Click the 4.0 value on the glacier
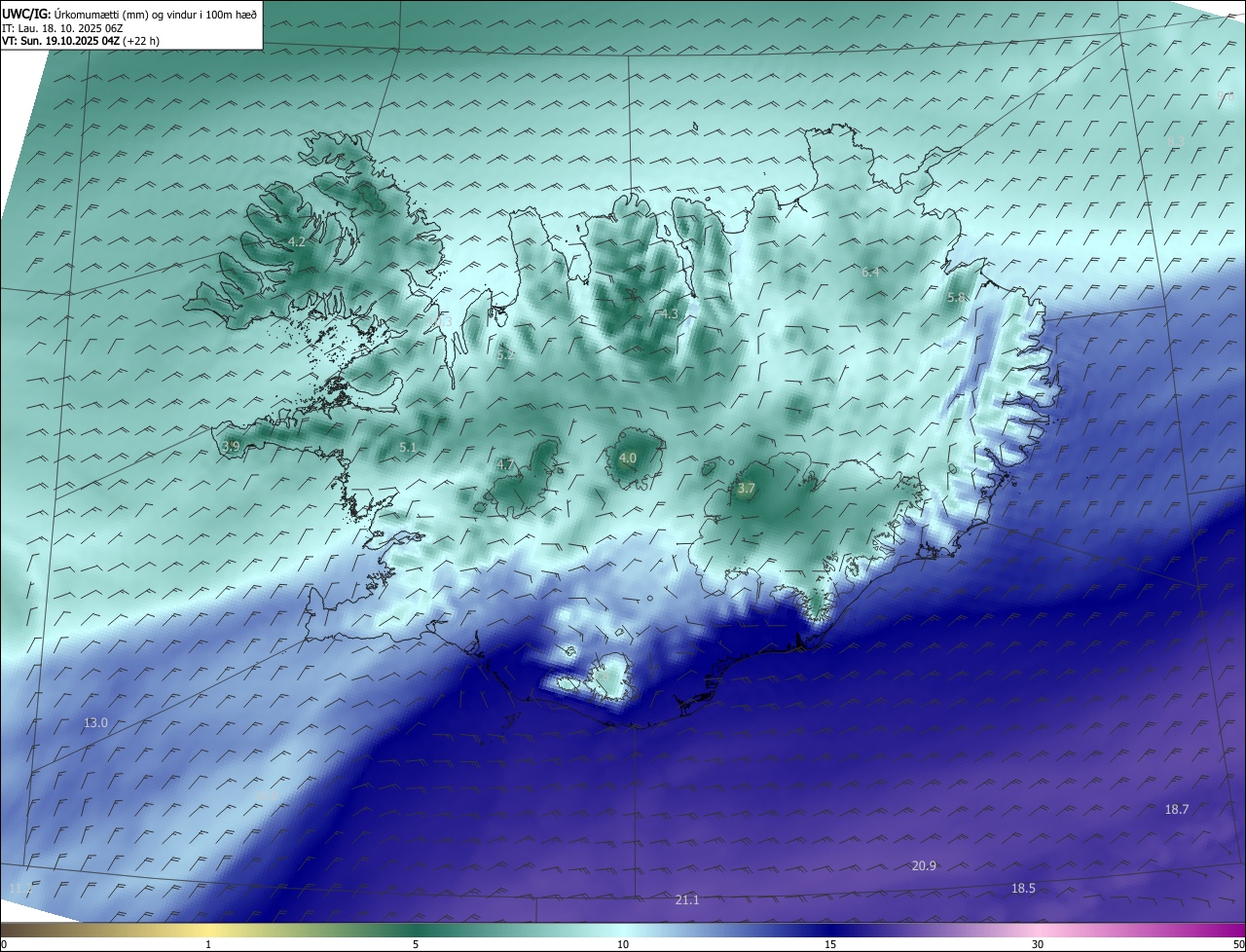The image size is (1246, 952). 628,458
